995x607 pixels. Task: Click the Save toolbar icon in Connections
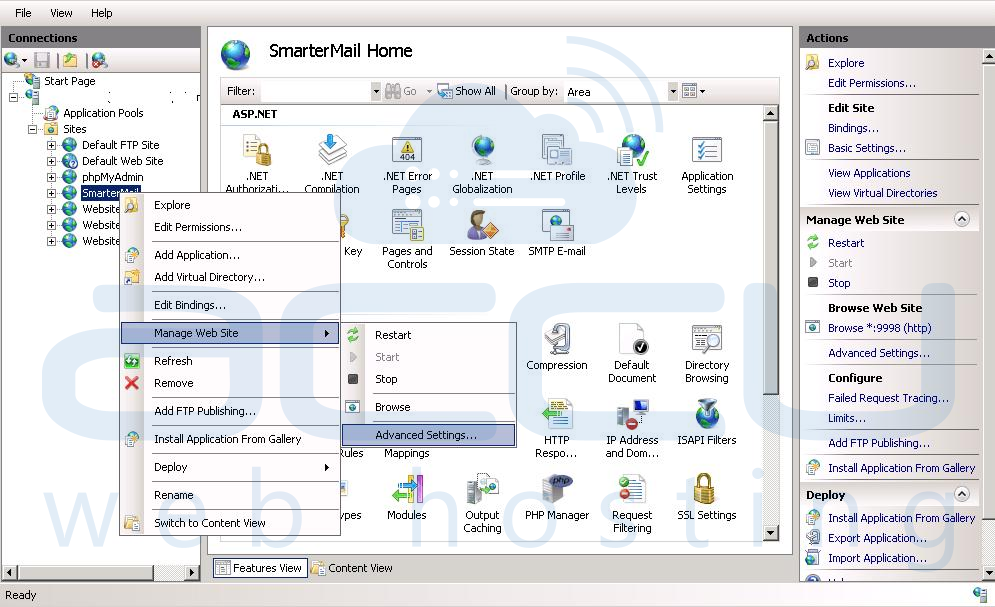point(42,60)
